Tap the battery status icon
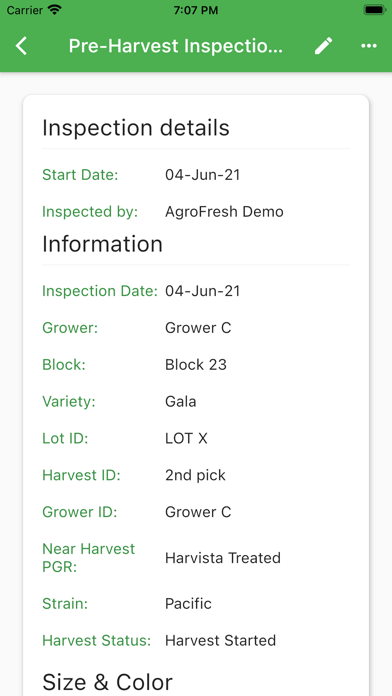392x696 pixels. (374, 10)
